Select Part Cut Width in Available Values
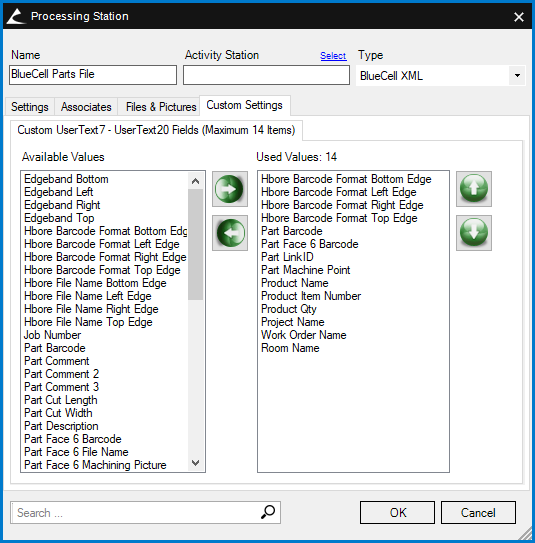The image size is (535, 543). click(58, 413)
